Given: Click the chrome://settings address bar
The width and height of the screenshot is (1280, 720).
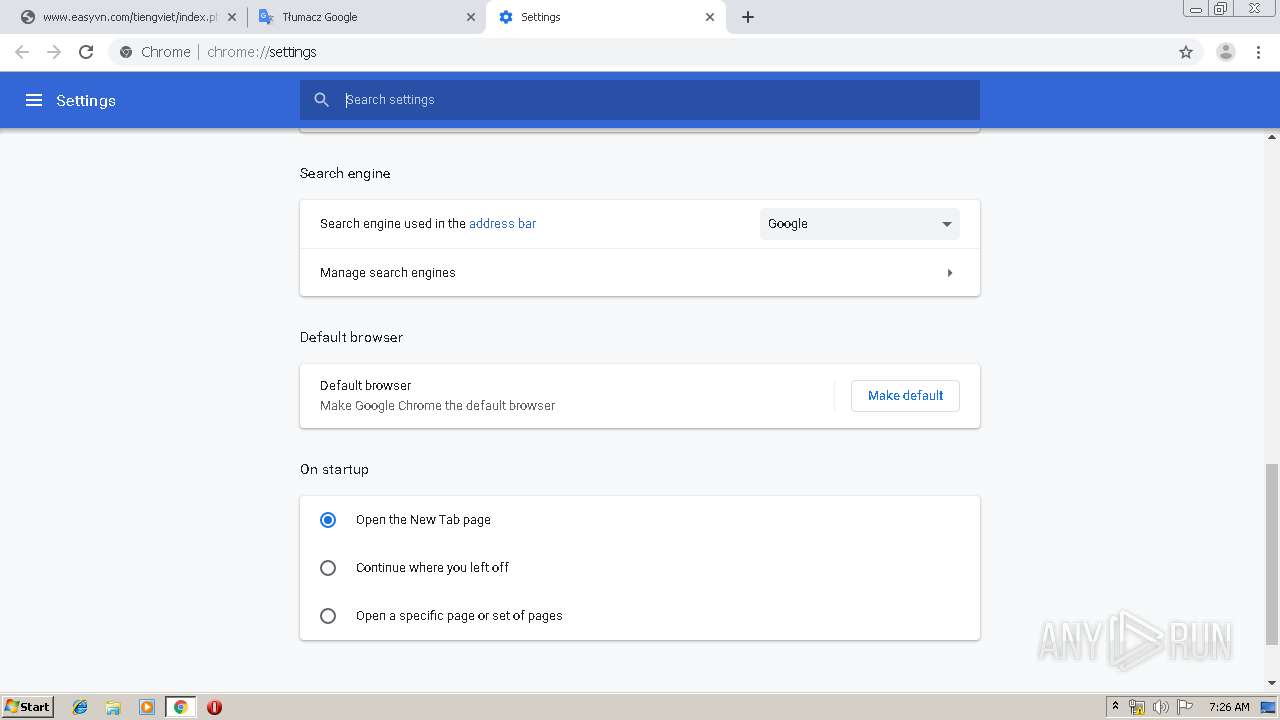Looking at the screenshot, I should (640, 52).
